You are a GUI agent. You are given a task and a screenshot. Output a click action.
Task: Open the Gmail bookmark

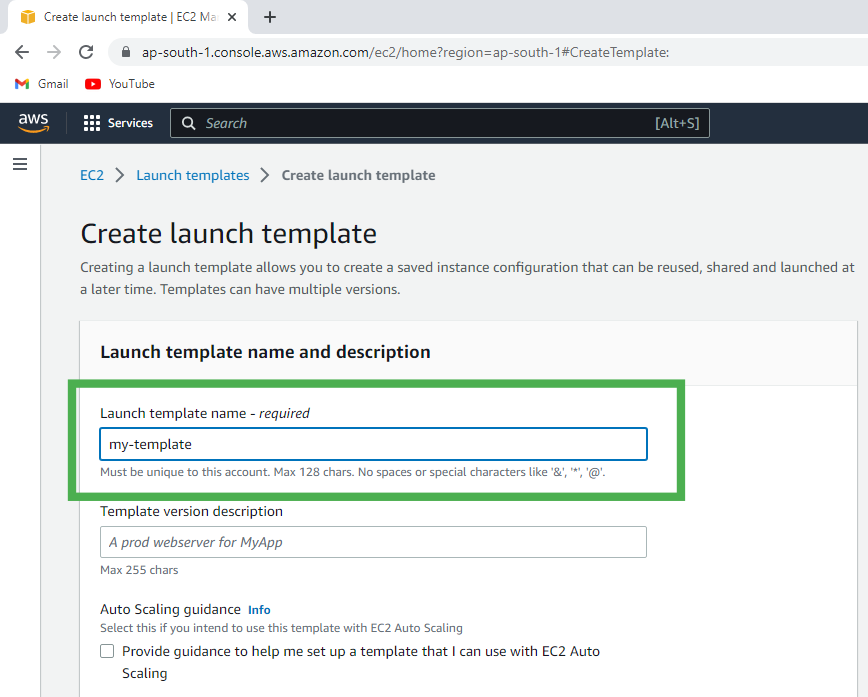[42, 84]
